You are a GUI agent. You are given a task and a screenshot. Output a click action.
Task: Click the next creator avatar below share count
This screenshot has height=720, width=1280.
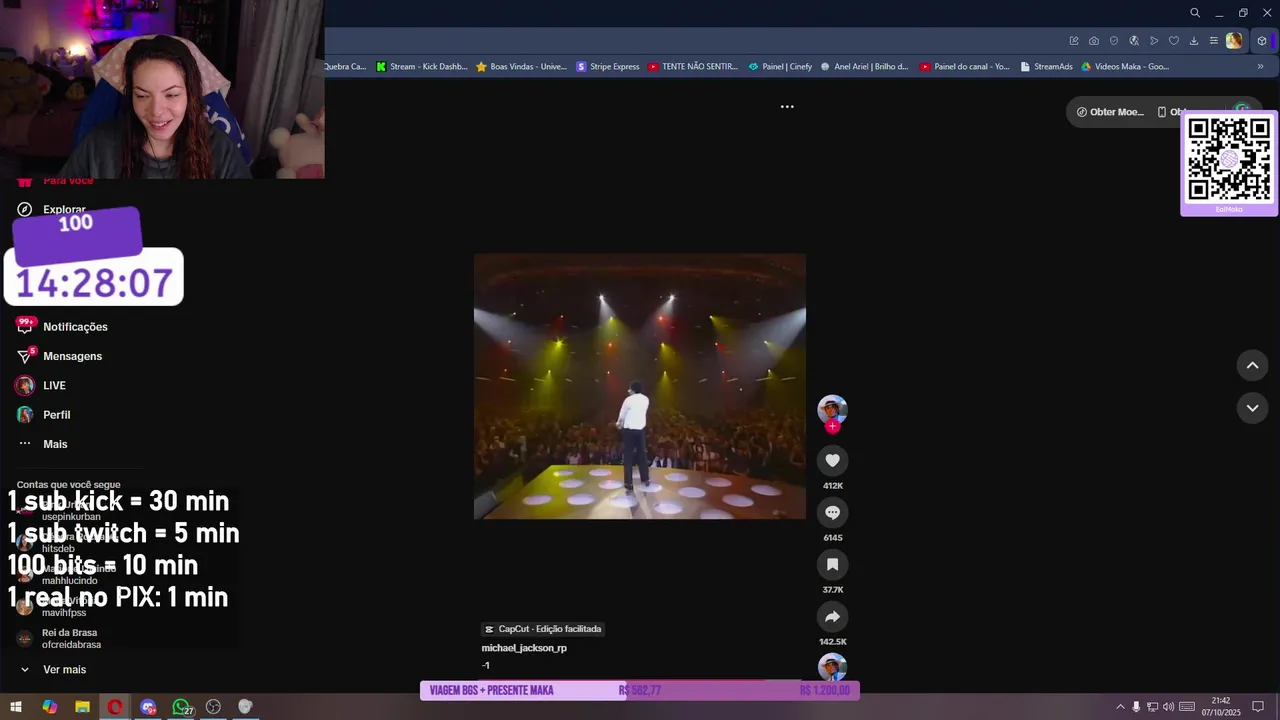(832, 667)
